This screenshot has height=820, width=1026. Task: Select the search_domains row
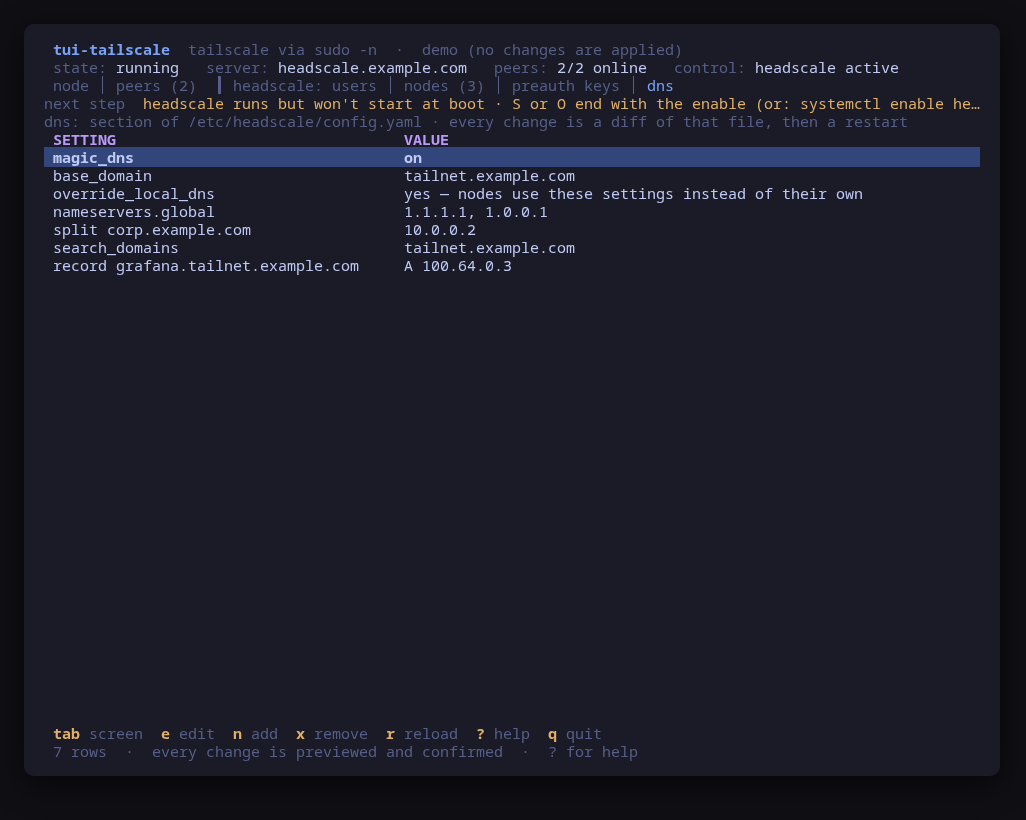[x=512, y=248]
